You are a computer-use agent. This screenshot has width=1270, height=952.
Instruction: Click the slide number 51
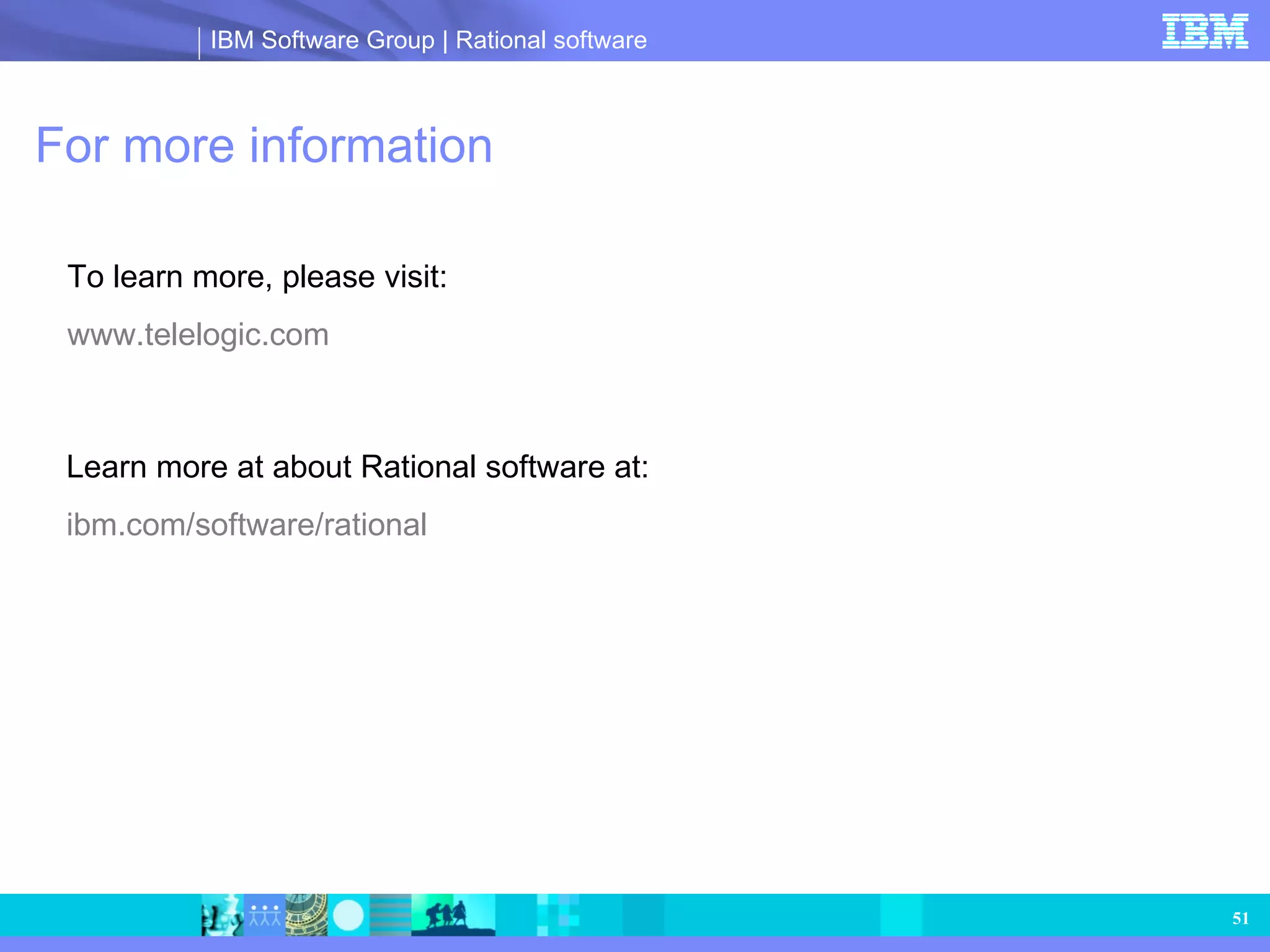(1240, 918)
